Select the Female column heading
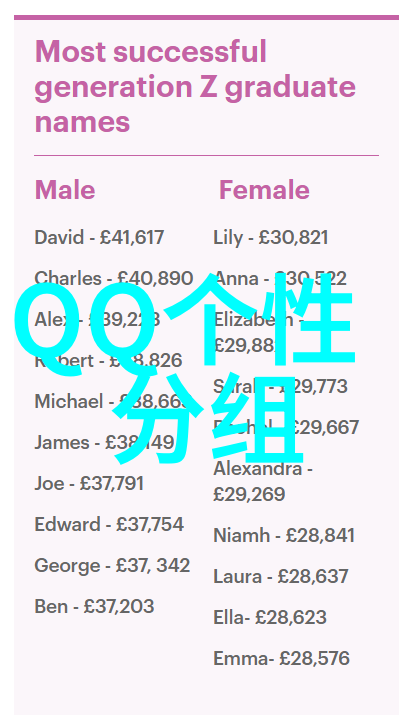Viewport: 414px width, 715px height. tap(264, 190)
